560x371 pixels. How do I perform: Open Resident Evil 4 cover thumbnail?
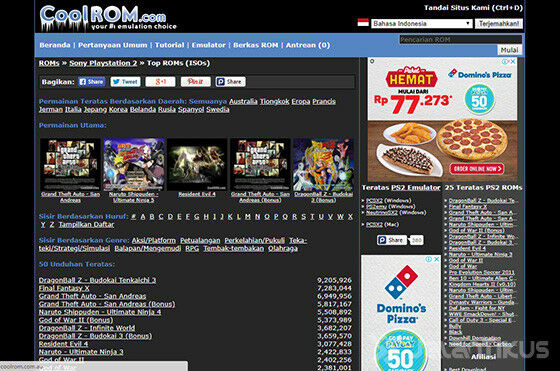(197, 165)
